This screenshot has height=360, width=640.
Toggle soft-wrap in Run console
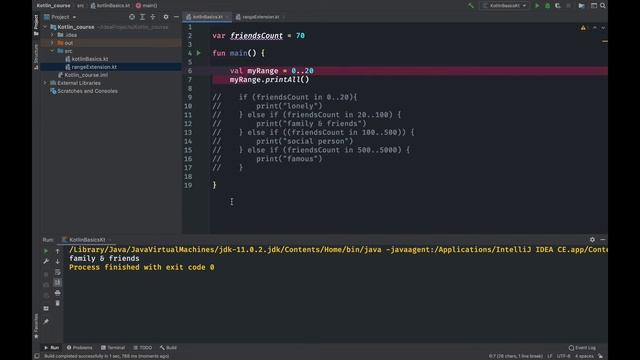click(x=58, y=272)
